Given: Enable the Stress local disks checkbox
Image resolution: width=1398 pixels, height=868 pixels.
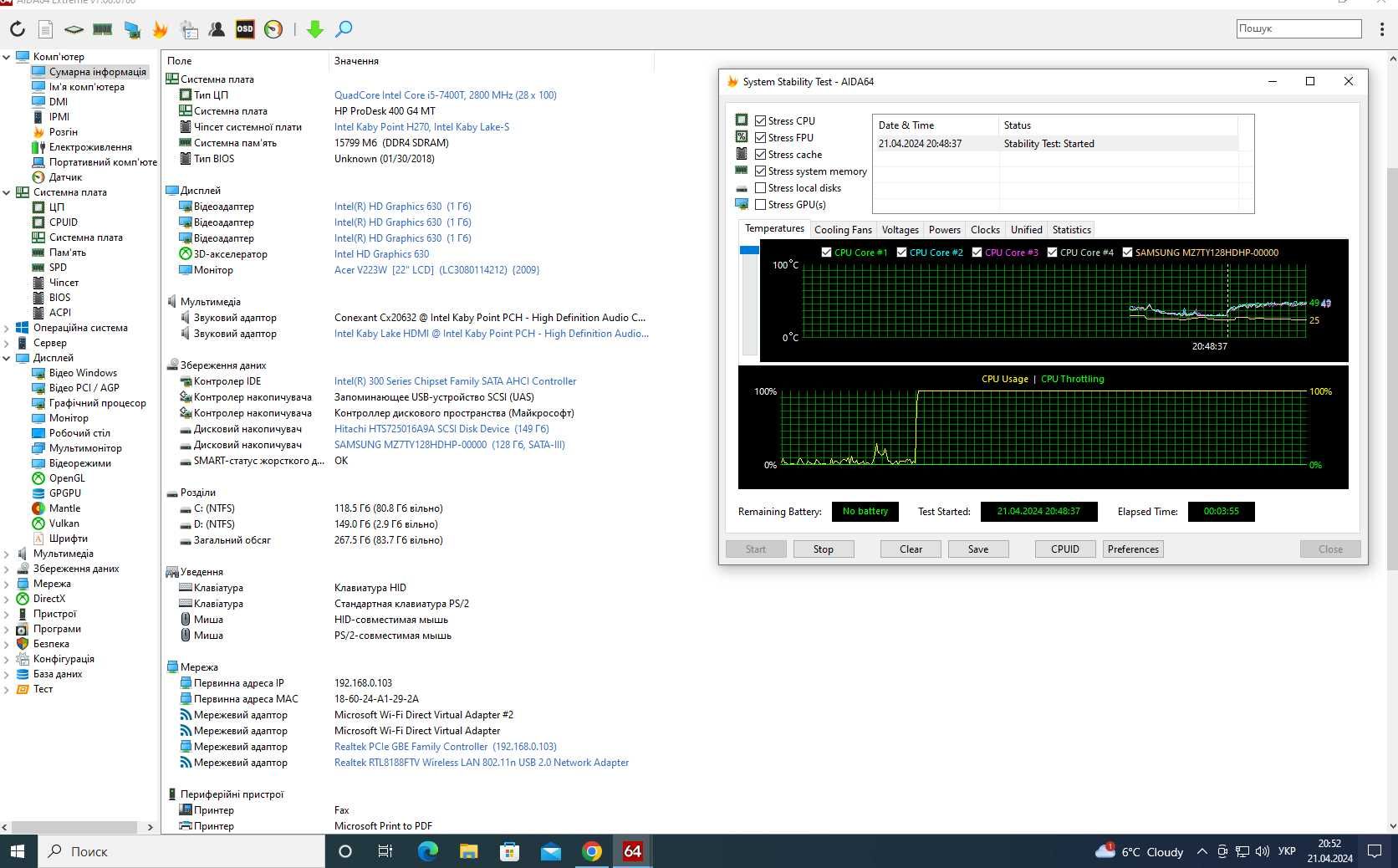Looking at the screenshot, I should pos(760,187).
